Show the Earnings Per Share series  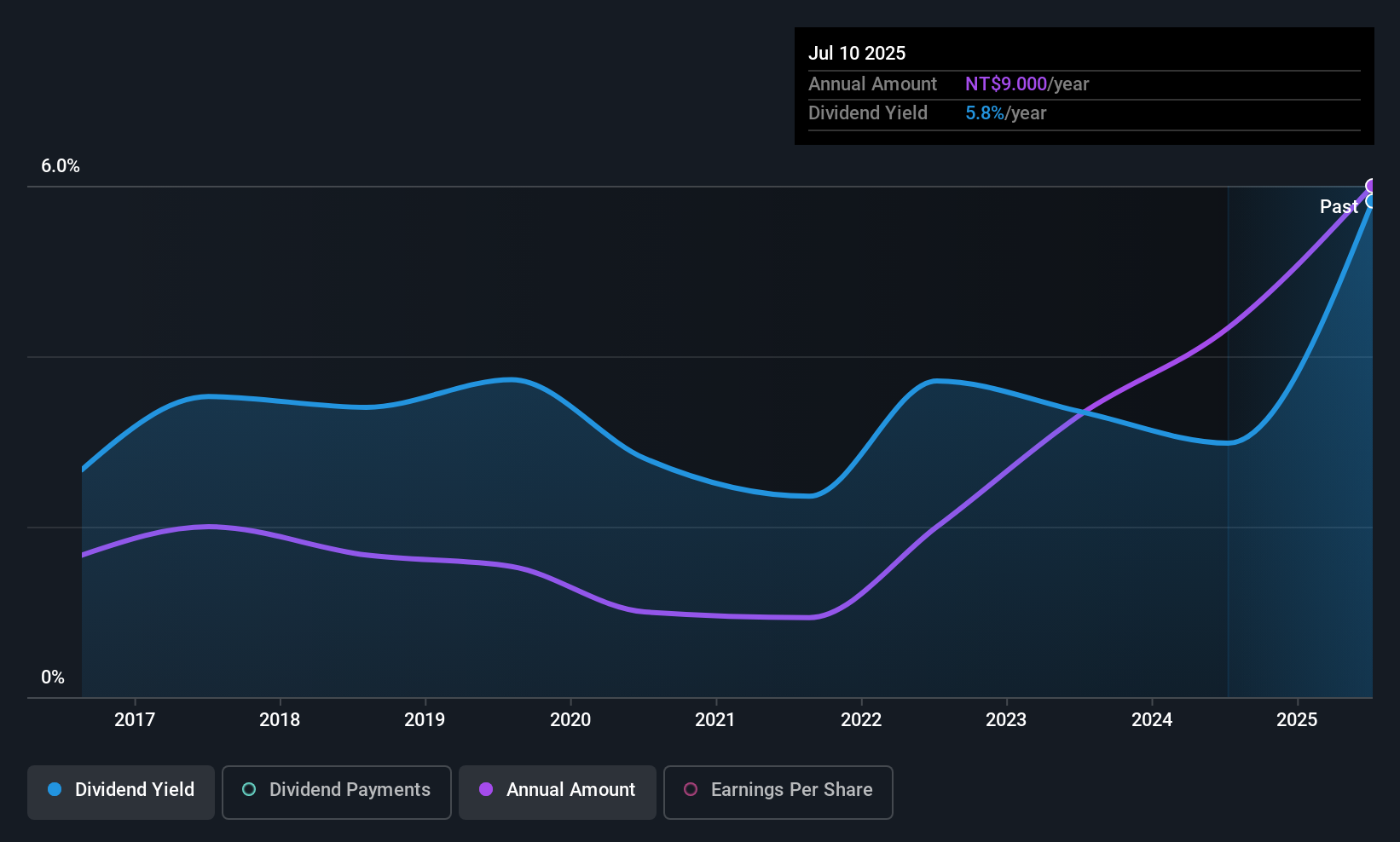(x=778, y=792)
